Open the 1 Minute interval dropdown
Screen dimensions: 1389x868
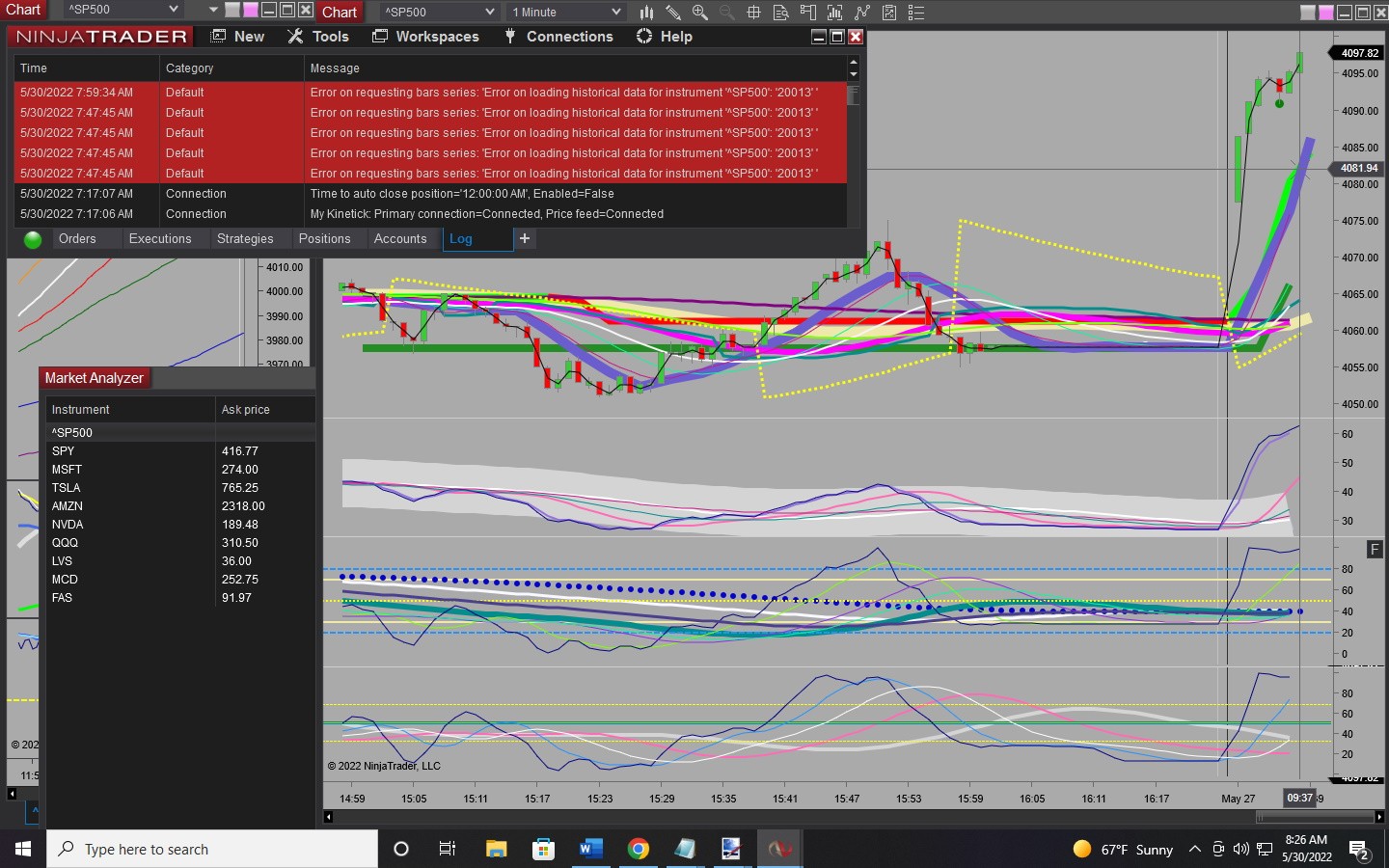[x=615, y=13]
